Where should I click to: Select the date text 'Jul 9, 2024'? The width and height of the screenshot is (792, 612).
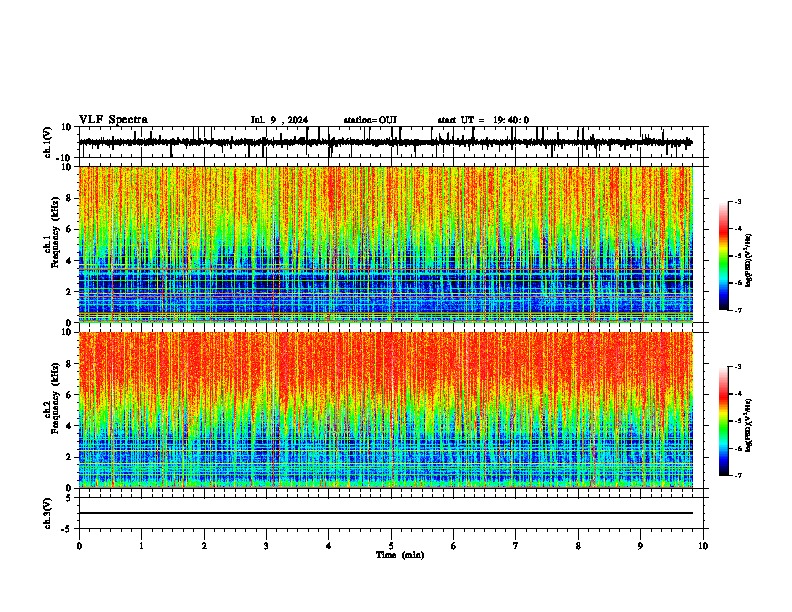279,120
